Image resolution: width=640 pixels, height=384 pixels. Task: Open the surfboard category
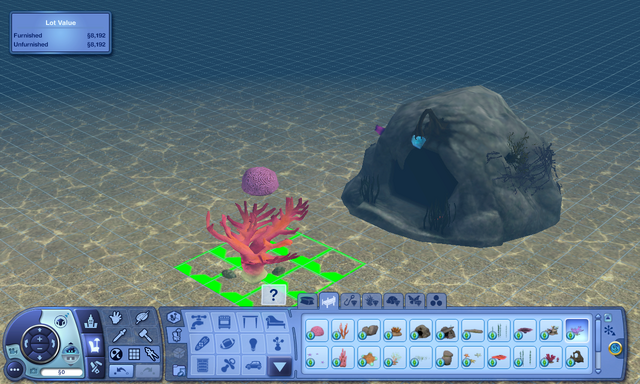[x=202, y=344]
